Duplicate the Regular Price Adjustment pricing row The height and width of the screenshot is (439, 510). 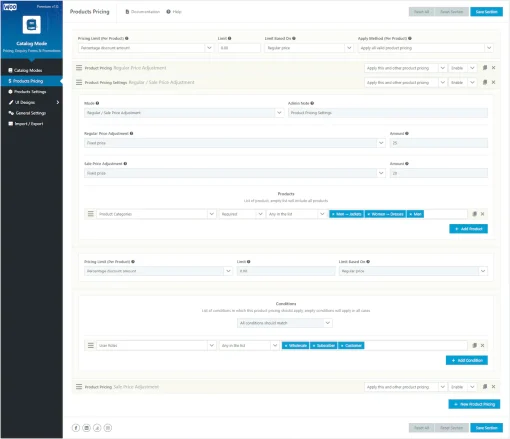click(485, 68)
